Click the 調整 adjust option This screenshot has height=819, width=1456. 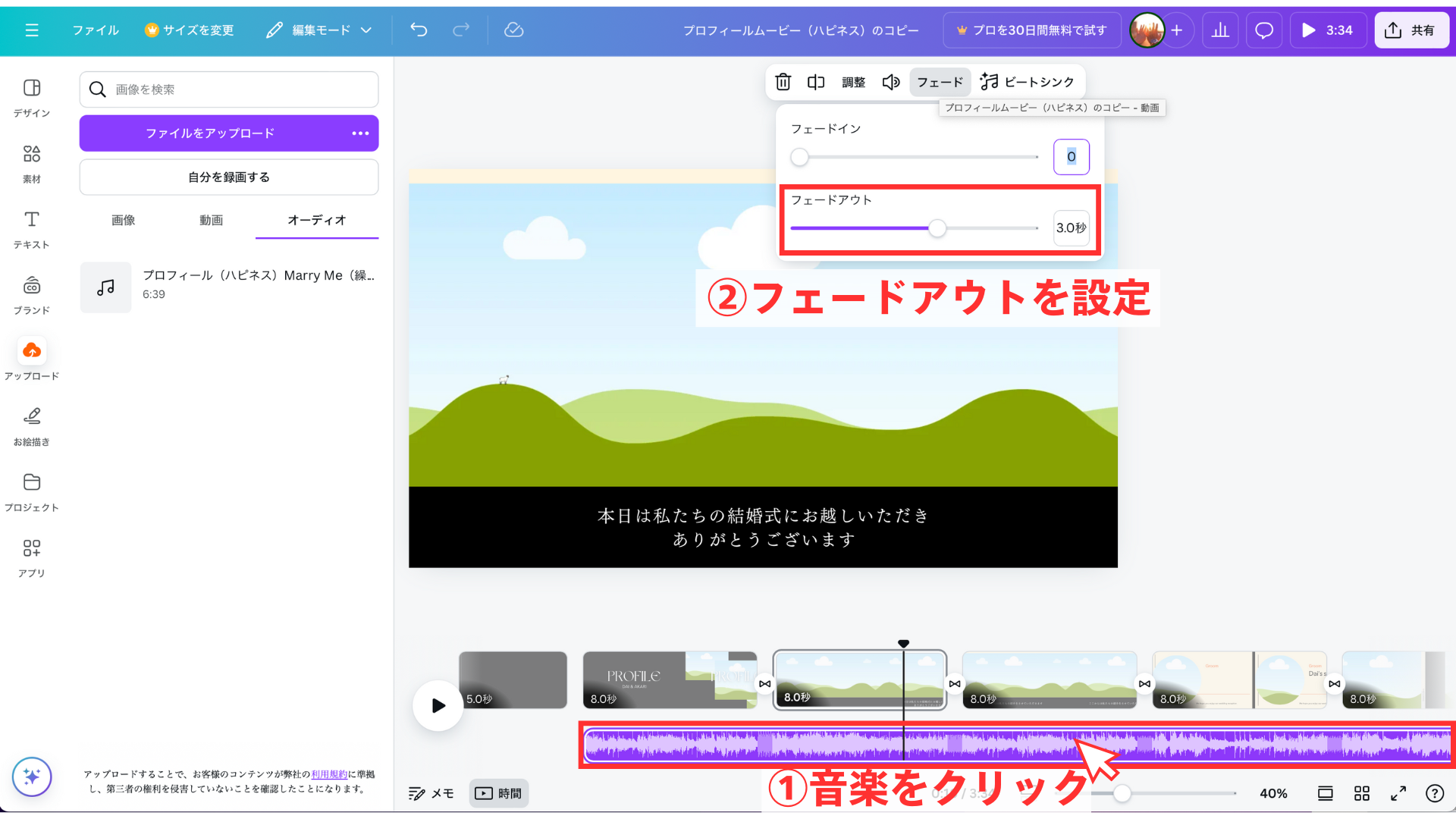point(853,82)
